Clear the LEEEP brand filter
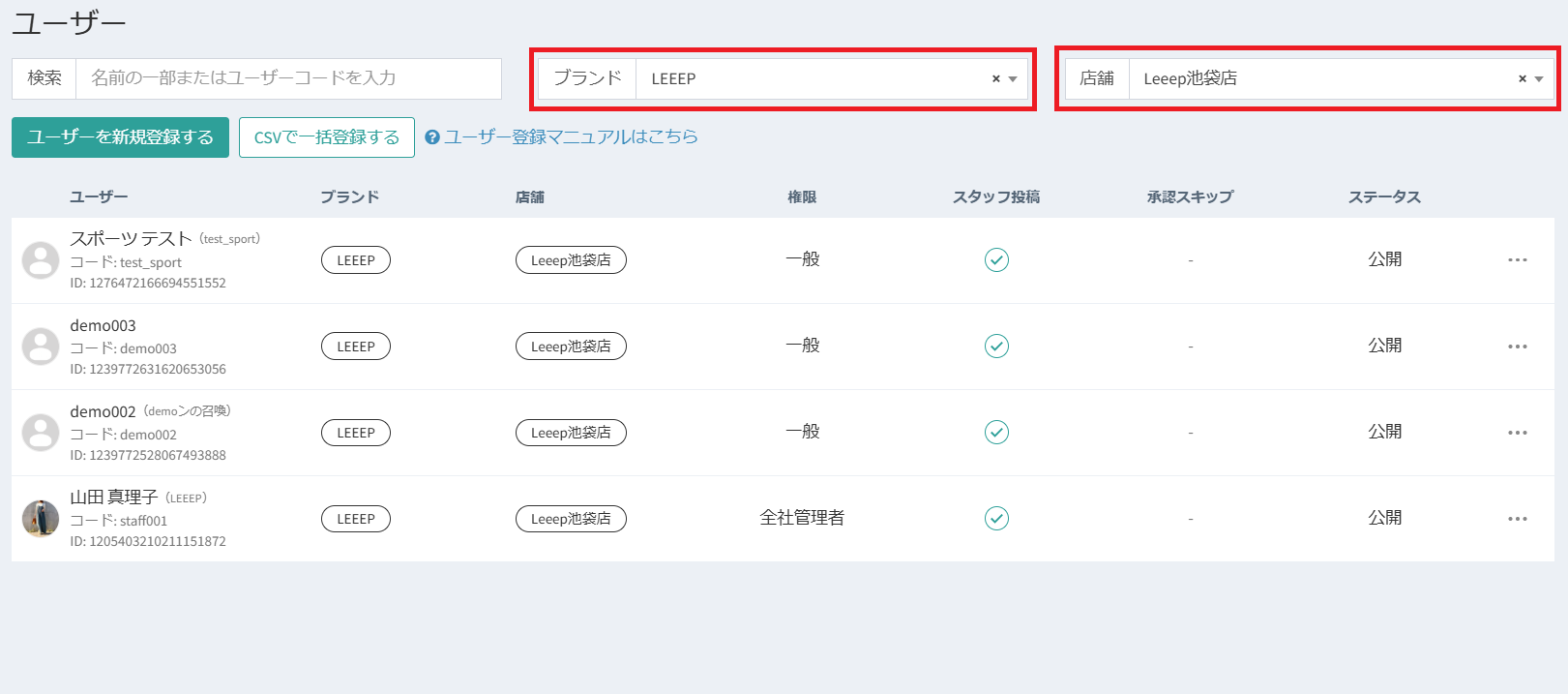The image size is (1568, 694). click(995, 79)
